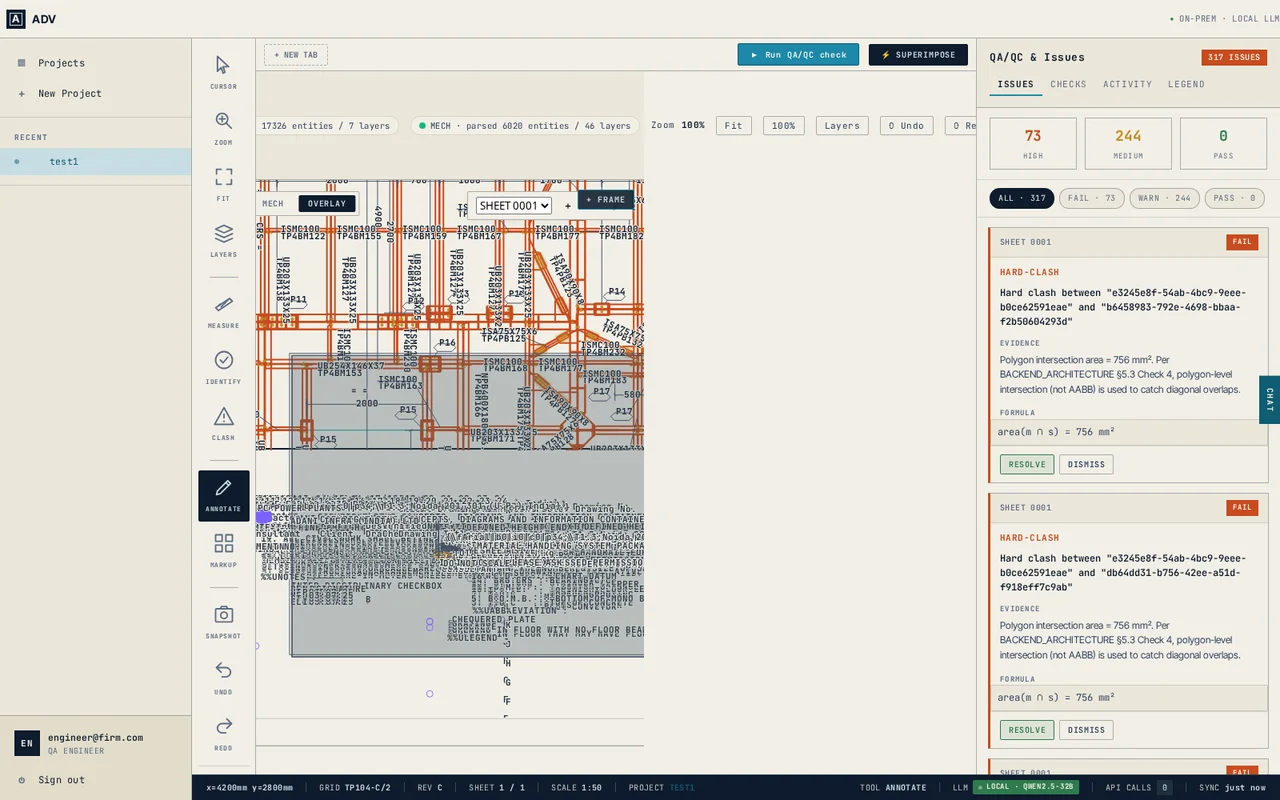Screen dimensions: 1280x800
Task: Click the 244 Medium summary card
Action: coord(1128,143)
